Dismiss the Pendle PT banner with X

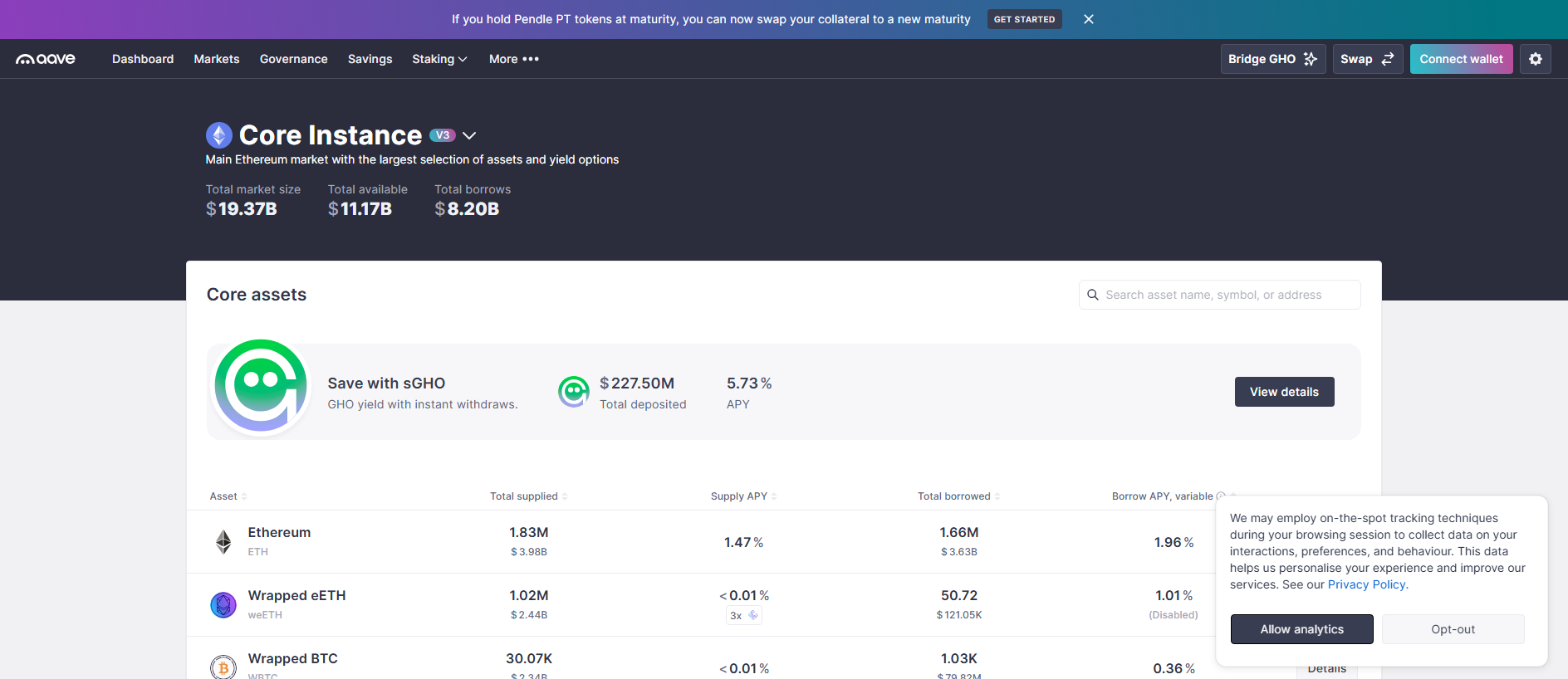pos(1089,19)
